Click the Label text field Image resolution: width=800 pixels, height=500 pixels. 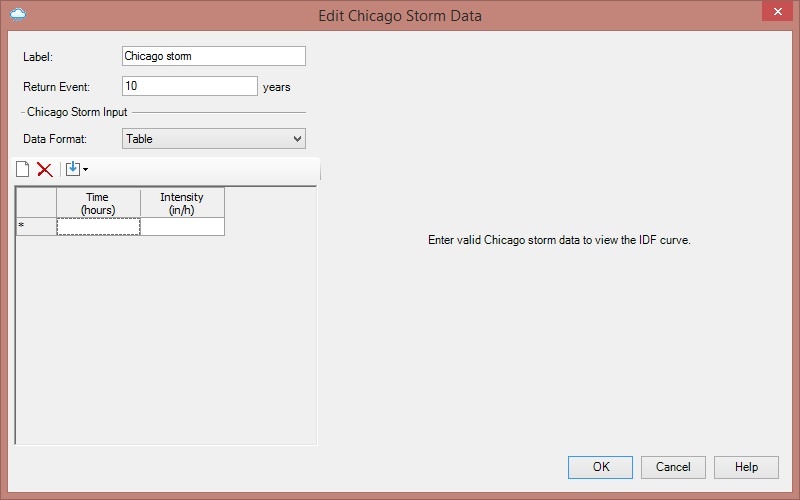214,56
